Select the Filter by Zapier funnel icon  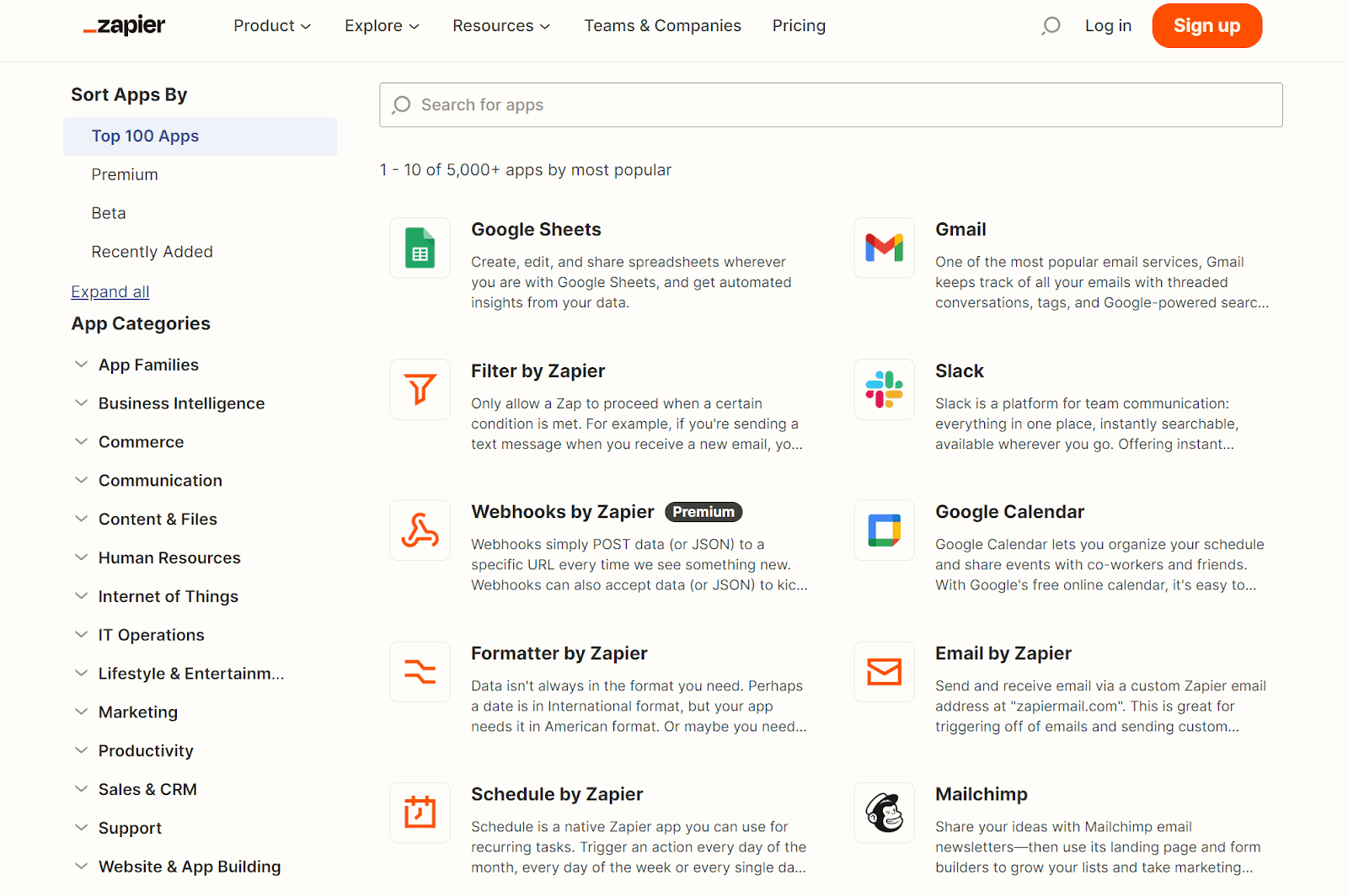click(x=420, y=389)
